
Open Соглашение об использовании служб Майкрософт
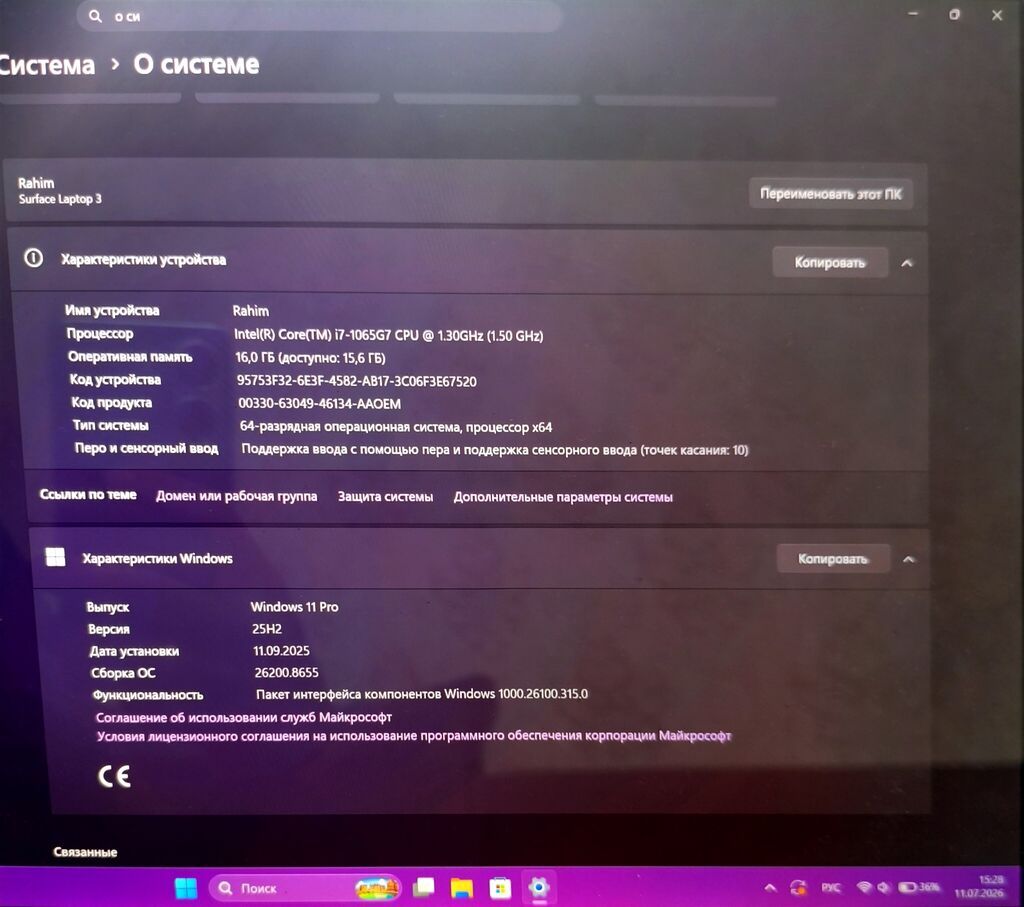(x=244, y=717)
